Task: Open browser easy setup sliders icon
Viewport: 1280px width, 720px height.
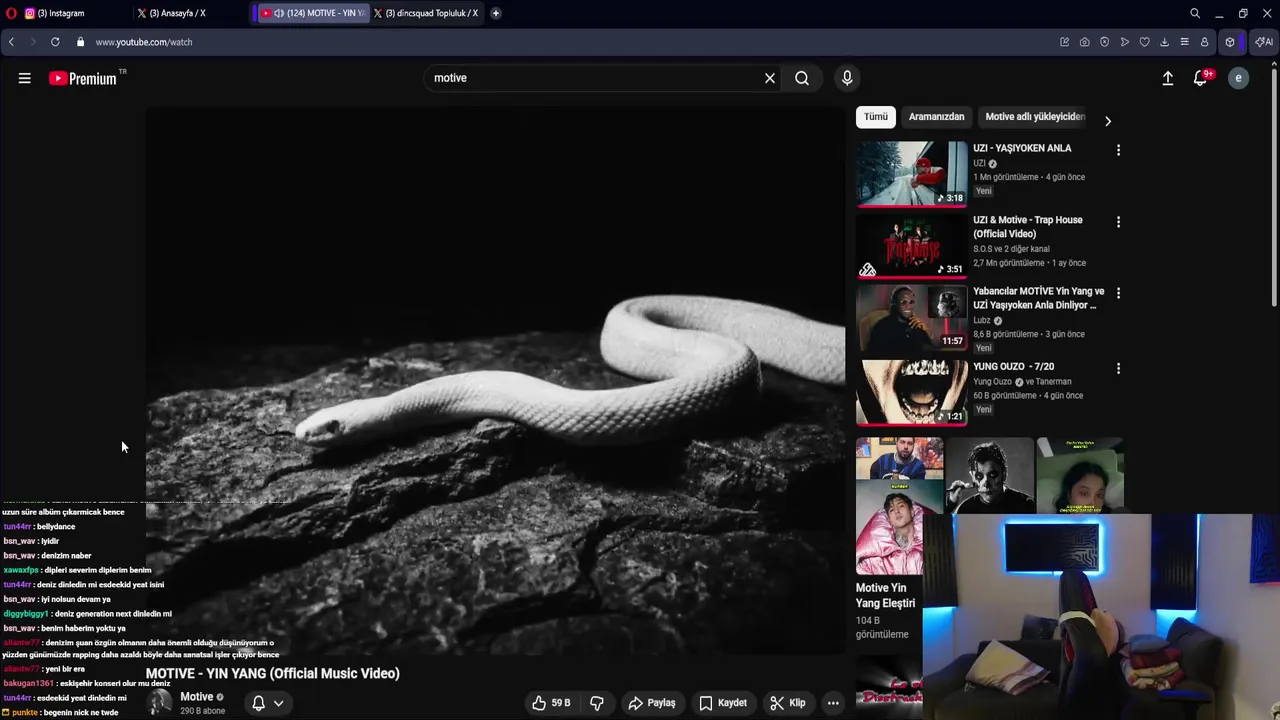Action: pos(1185,42)
